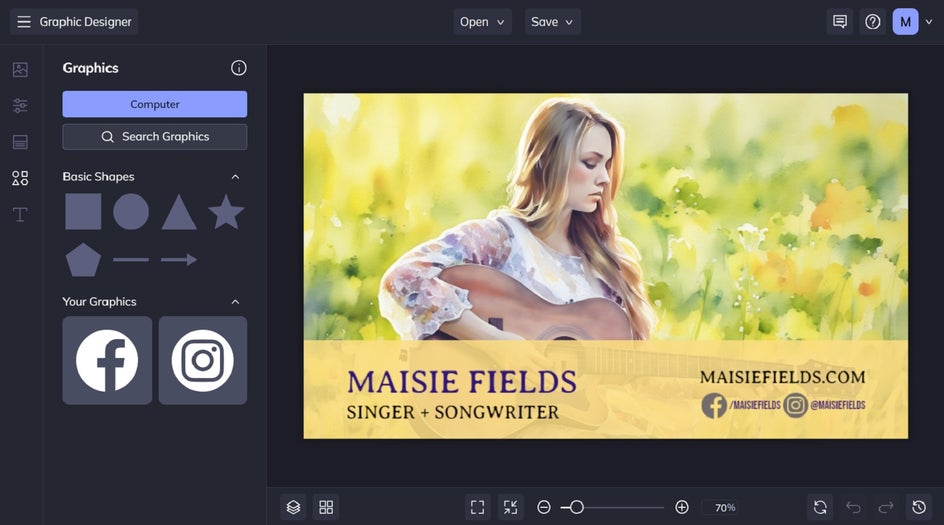Collapse the Basic Shapes section
The image size is (944, 525).
click(235, 177)
